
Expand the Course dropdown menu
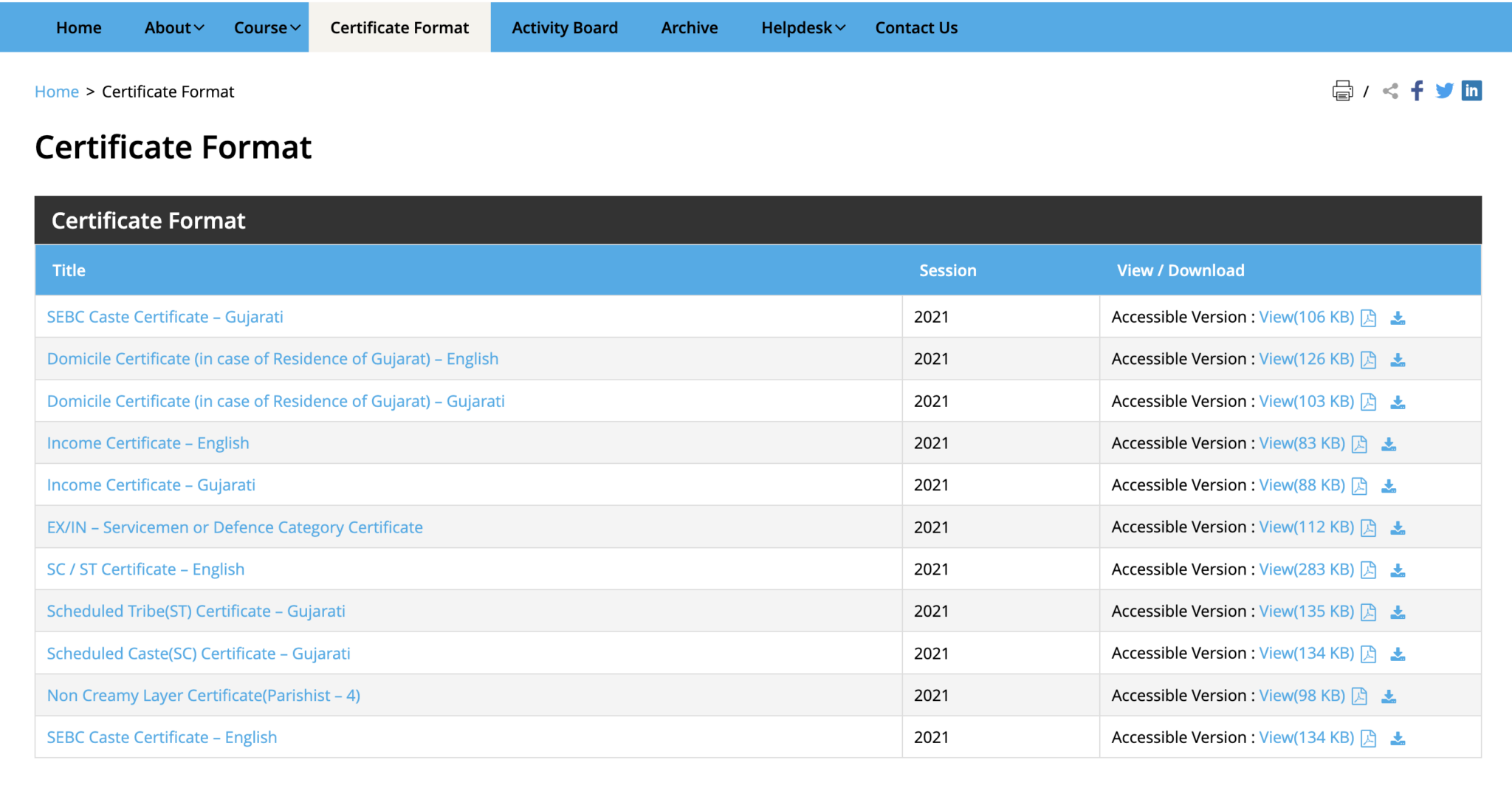[265, 27]
